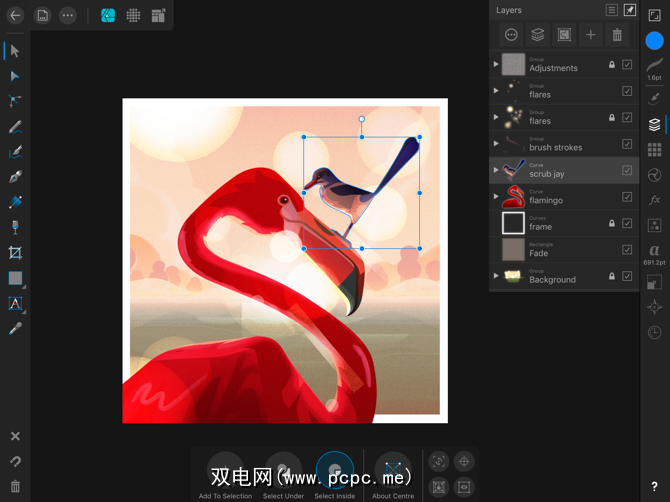The height and width of the screenshot is (502, 670).
Task: Hide the unlocked flares group
Action: pos(627,91)
